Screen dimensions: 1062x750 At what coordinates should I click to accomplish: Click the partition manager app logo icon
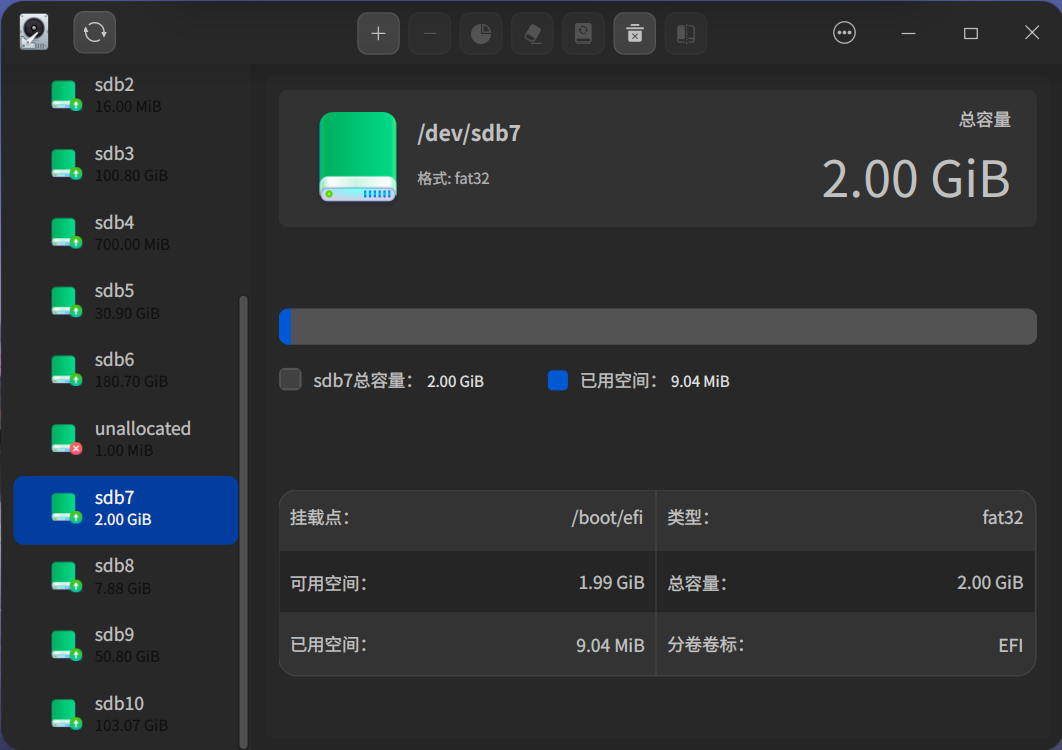point(34,33)
